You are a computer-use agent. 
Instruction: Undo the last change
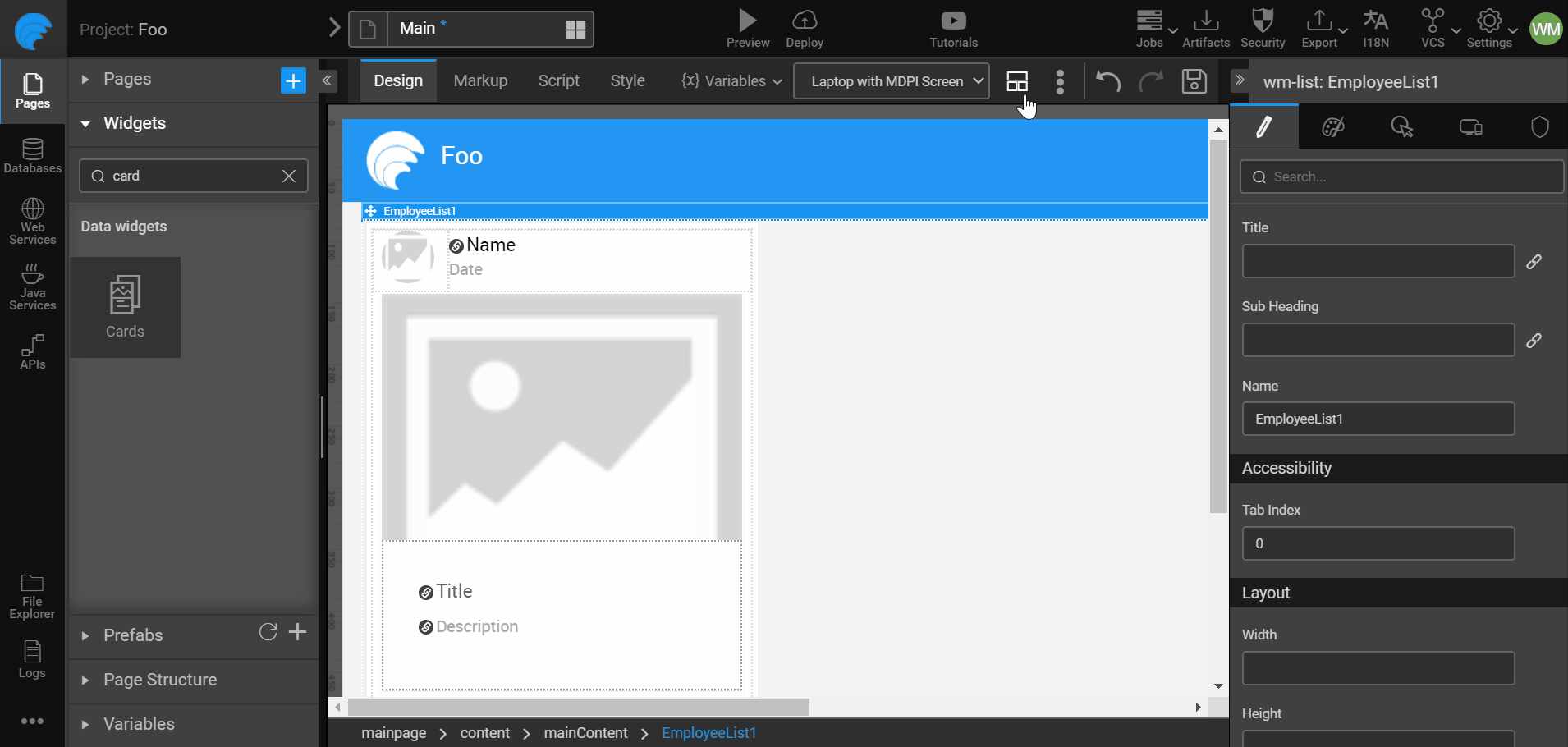pos(1108,81)
